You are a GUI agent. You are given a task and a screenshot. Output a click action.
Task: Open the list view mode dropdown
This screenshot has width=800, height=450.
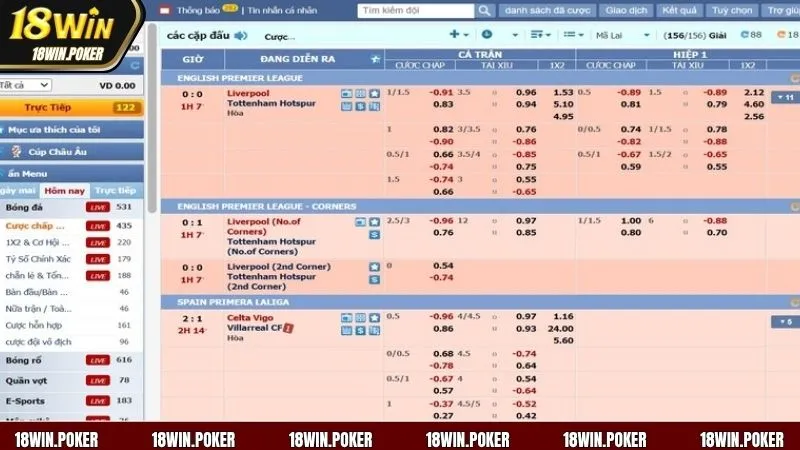(x=573, y=35)
